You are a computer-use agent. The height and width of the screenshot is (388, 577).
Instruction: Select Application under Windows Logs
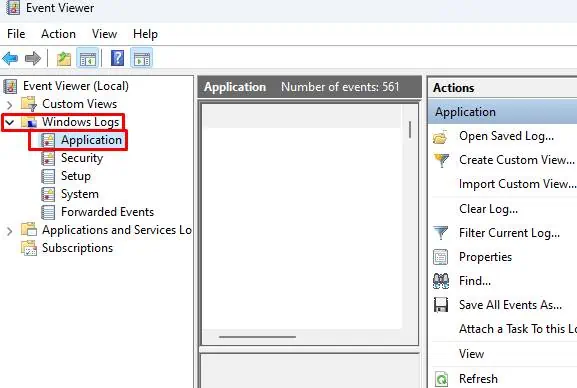pyautogui.click(x=91, y=140)
